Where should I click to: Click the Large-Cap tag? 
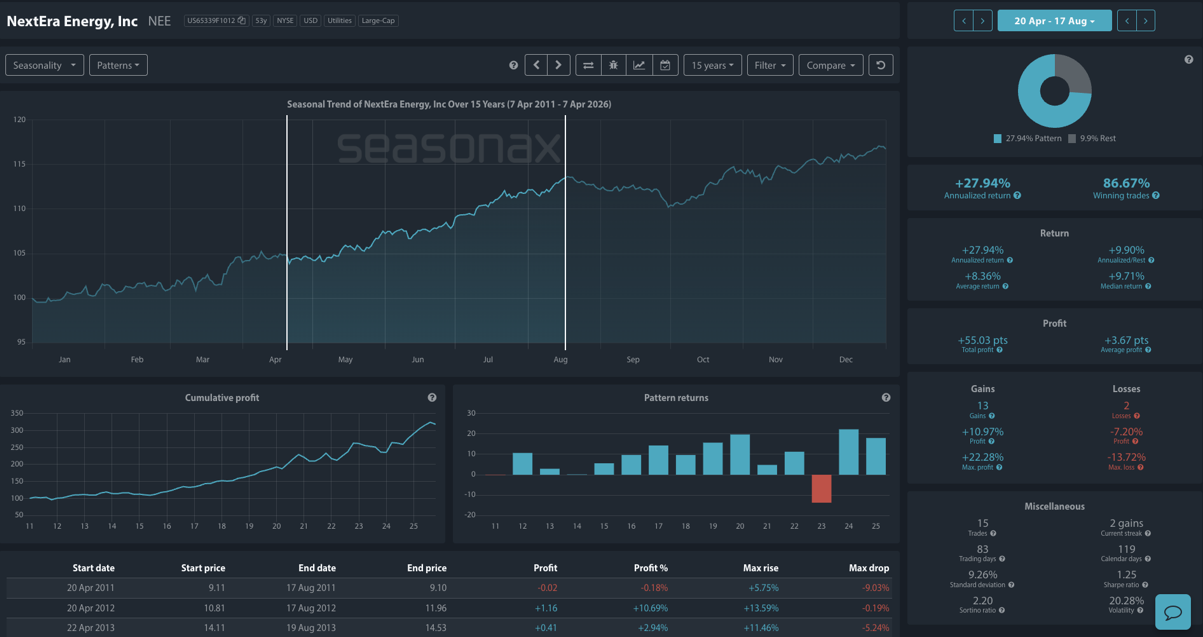pos(379,20)
